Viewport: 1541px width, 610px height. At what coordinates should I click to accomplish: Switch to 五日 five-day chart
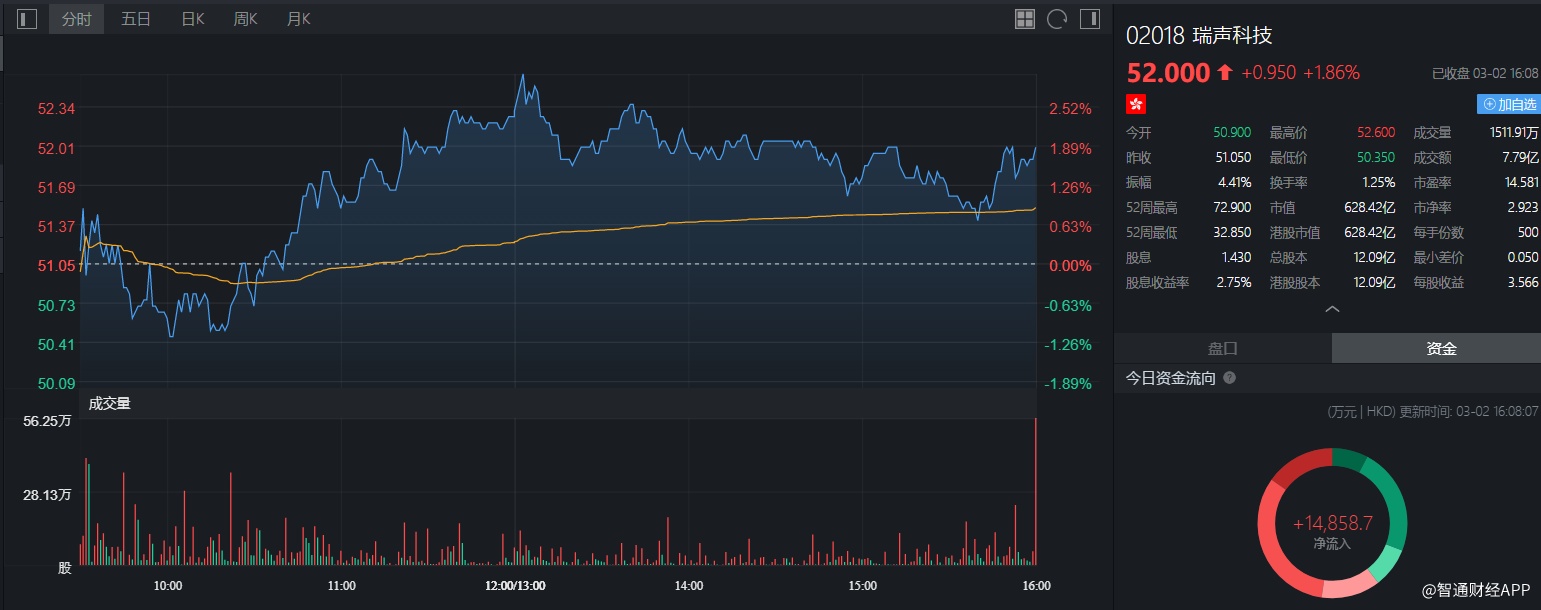coord(136,19)
